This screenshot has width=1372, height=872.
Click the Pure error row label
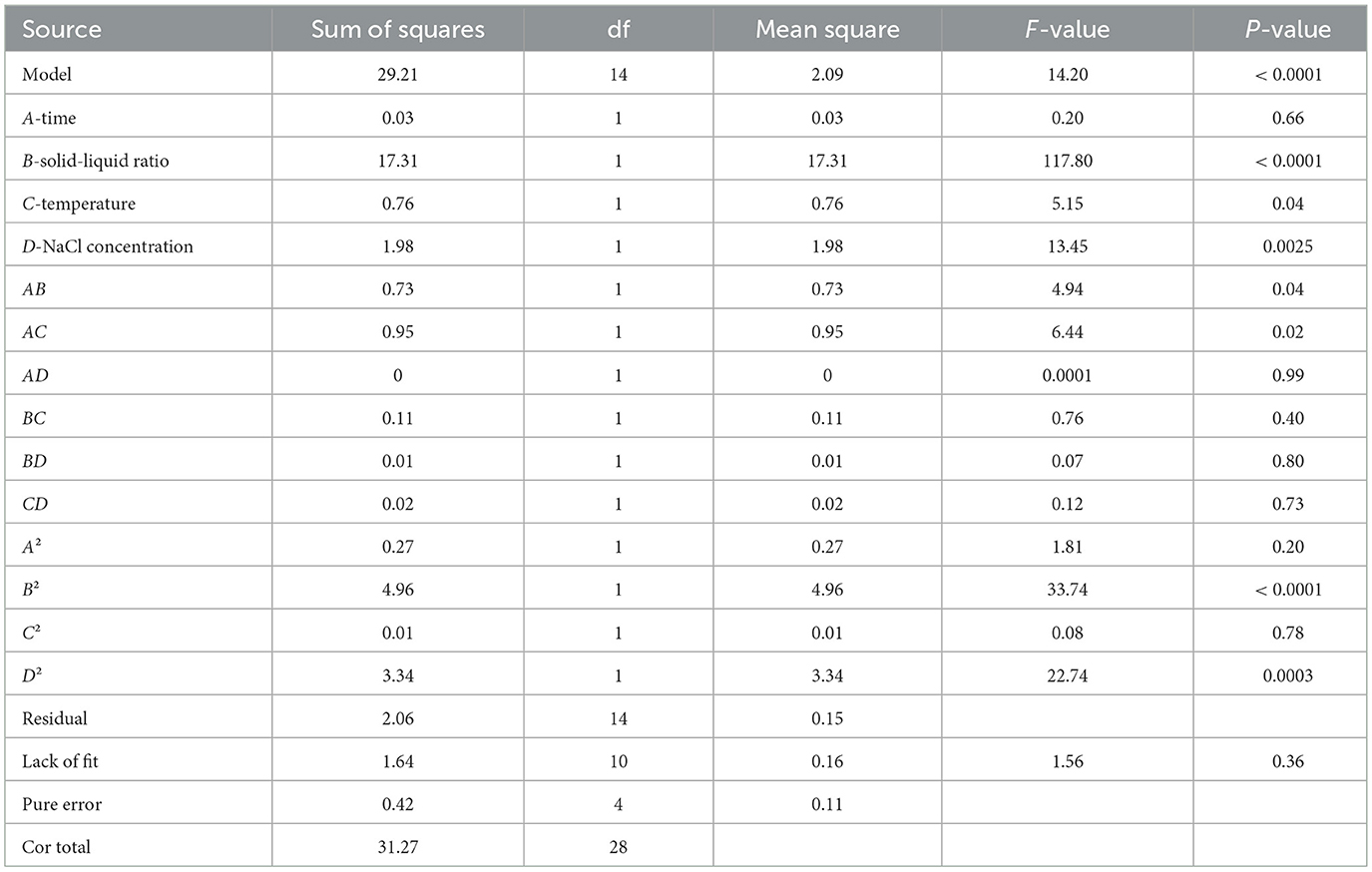pyautogui.click(x=62, y=804)
